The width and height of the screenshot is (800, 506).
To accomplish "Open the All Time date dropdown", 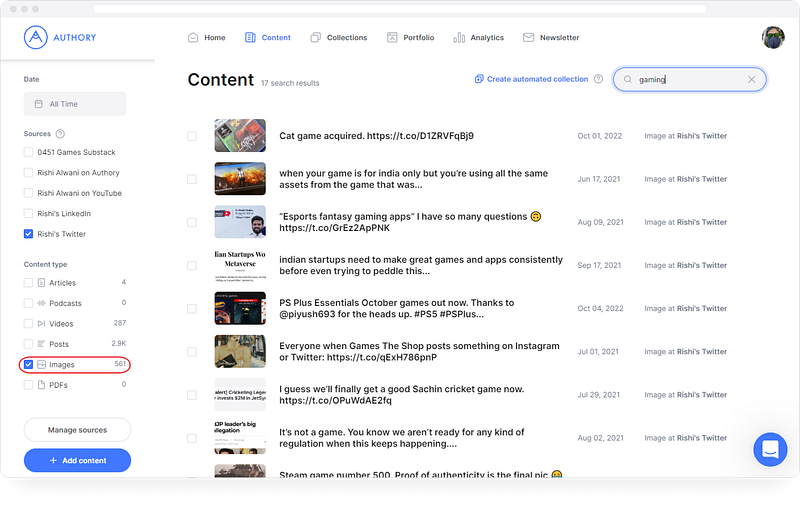I will pos(75,104).
